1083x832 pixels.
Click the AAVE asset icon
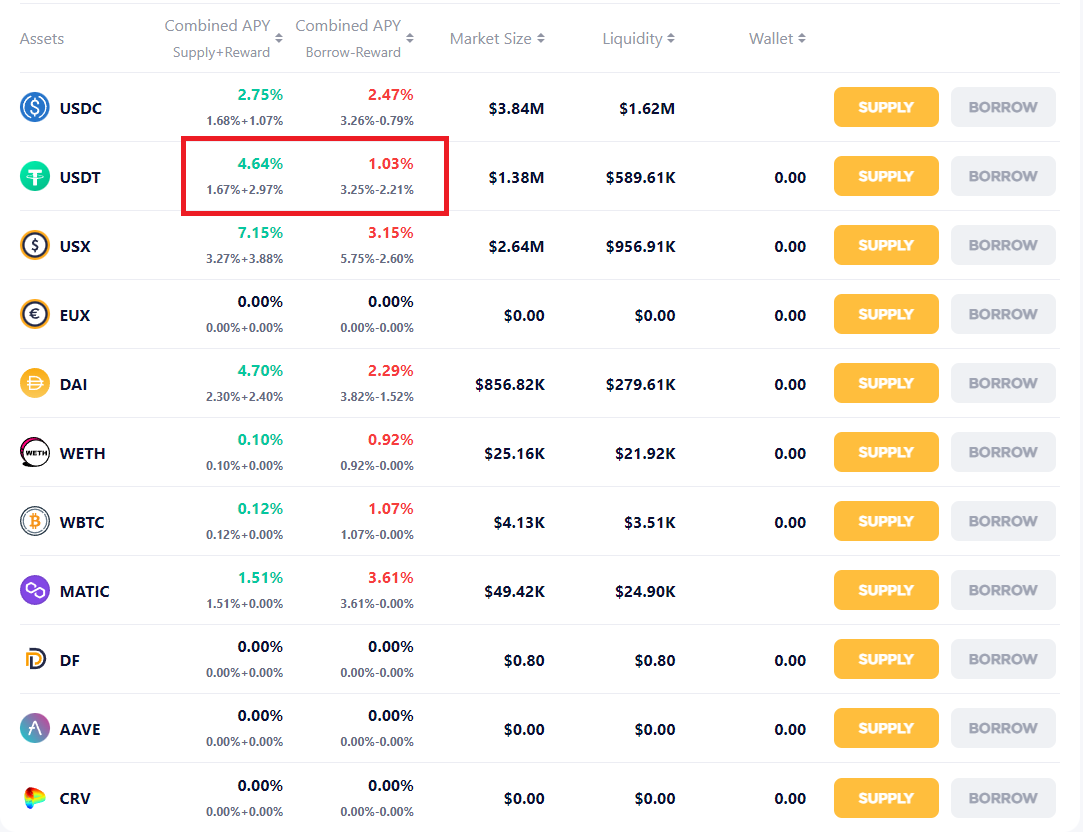tap(35, 729)
